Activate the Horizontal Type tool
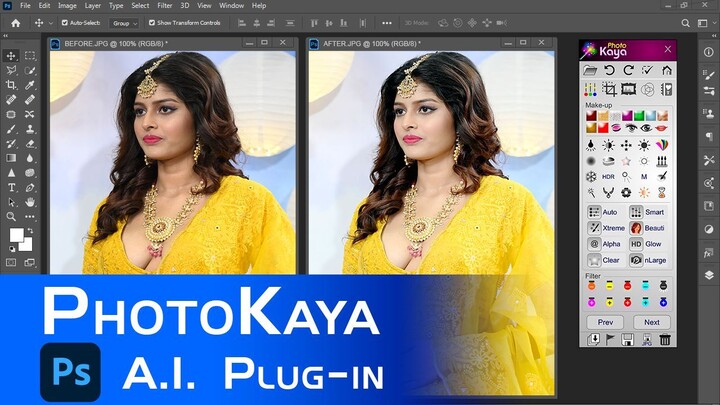 (11, 187)
